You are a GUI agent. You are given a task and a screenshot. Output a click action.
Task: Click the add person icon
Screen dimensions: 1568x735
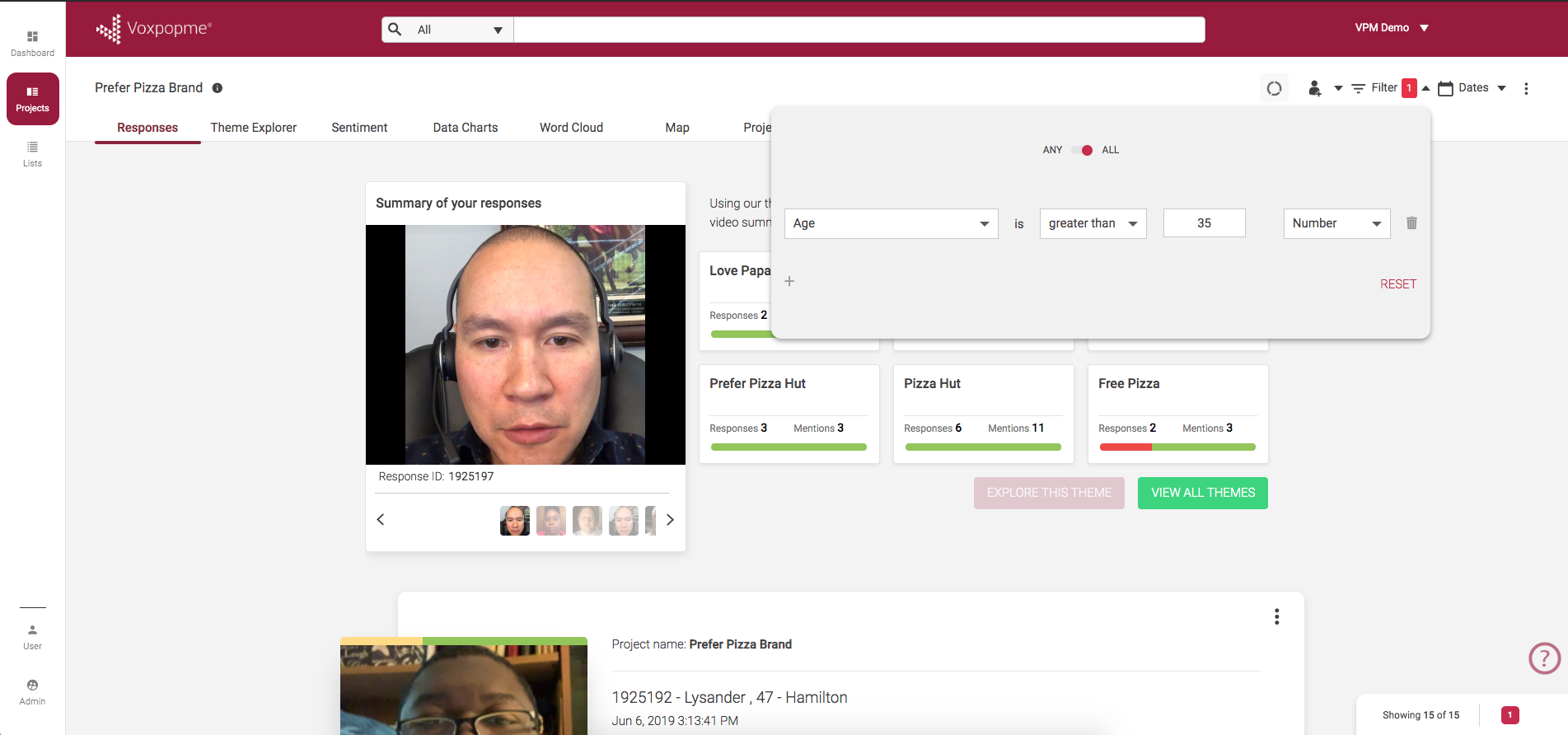click(1314, 88)
